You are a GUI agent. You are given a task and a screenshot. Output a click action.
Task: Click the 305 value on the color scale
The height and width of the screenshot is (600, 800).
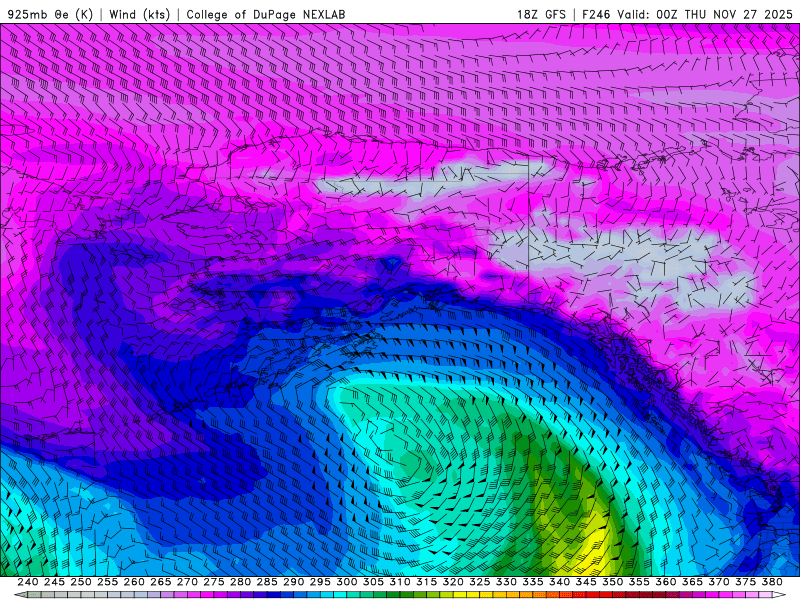pos(373,582)
